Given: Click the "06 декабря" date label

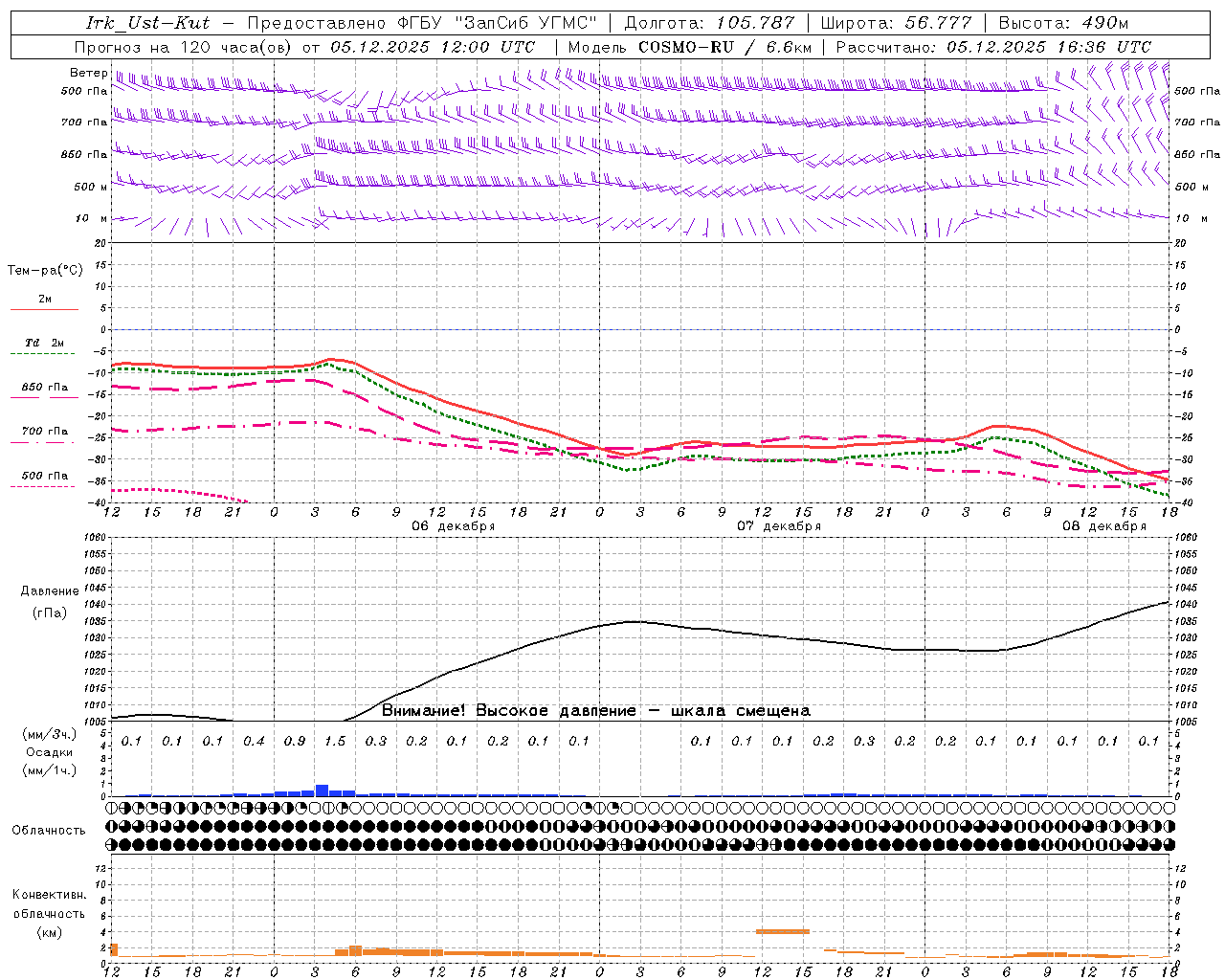Looking at the screenshot, I should (454, 526).
